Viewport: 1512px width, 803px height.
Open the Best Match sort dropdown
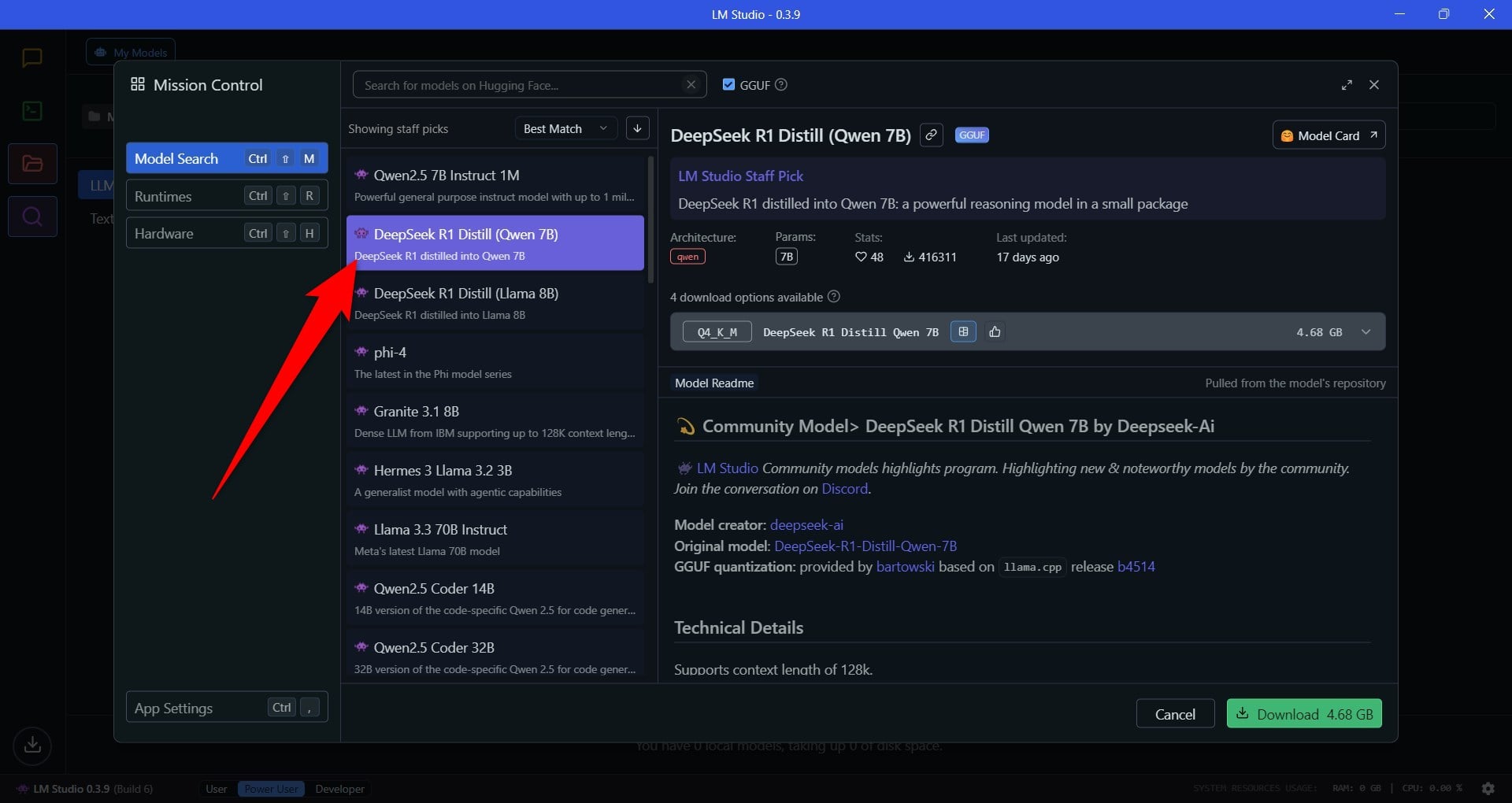pos(565,128)
